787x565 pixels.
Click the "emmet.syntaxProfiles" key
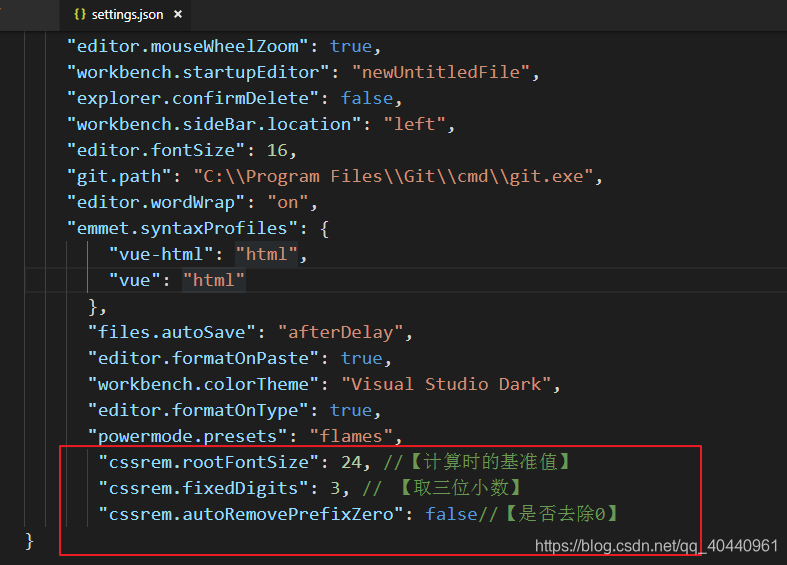click(x=182, y=229)
